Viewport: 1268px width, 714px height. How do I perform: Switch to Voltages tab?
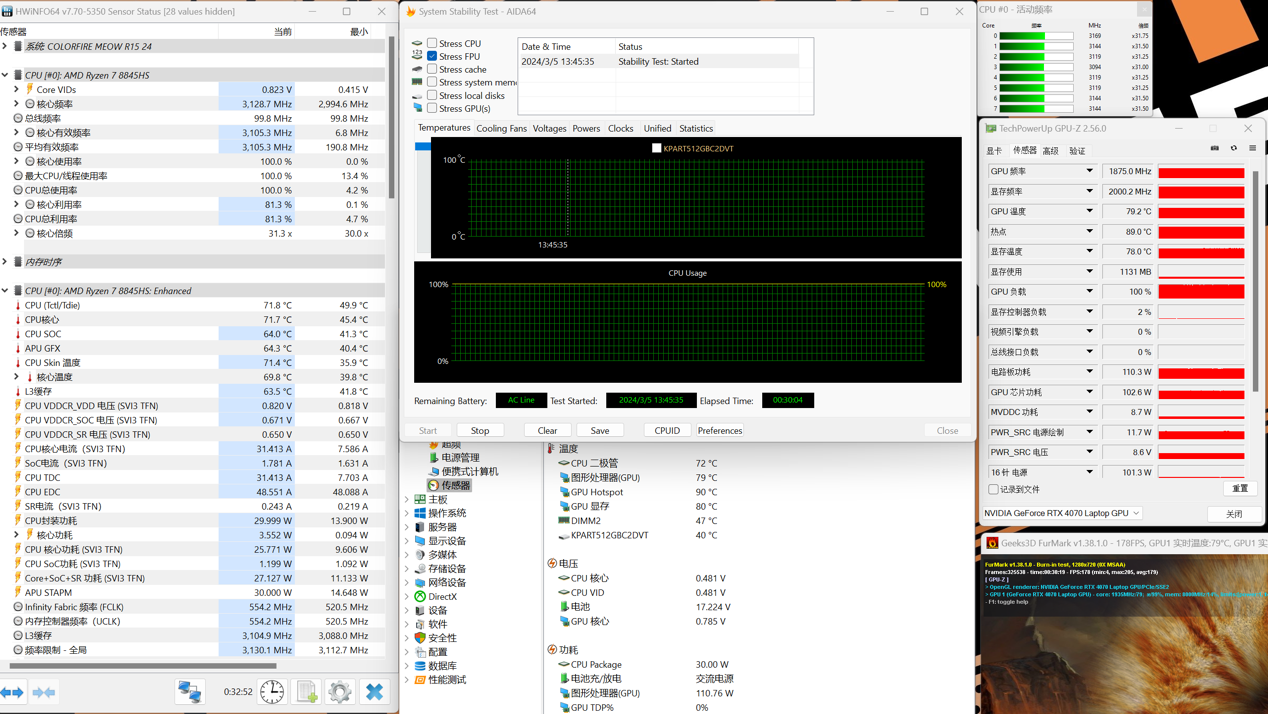coord(549,128)
